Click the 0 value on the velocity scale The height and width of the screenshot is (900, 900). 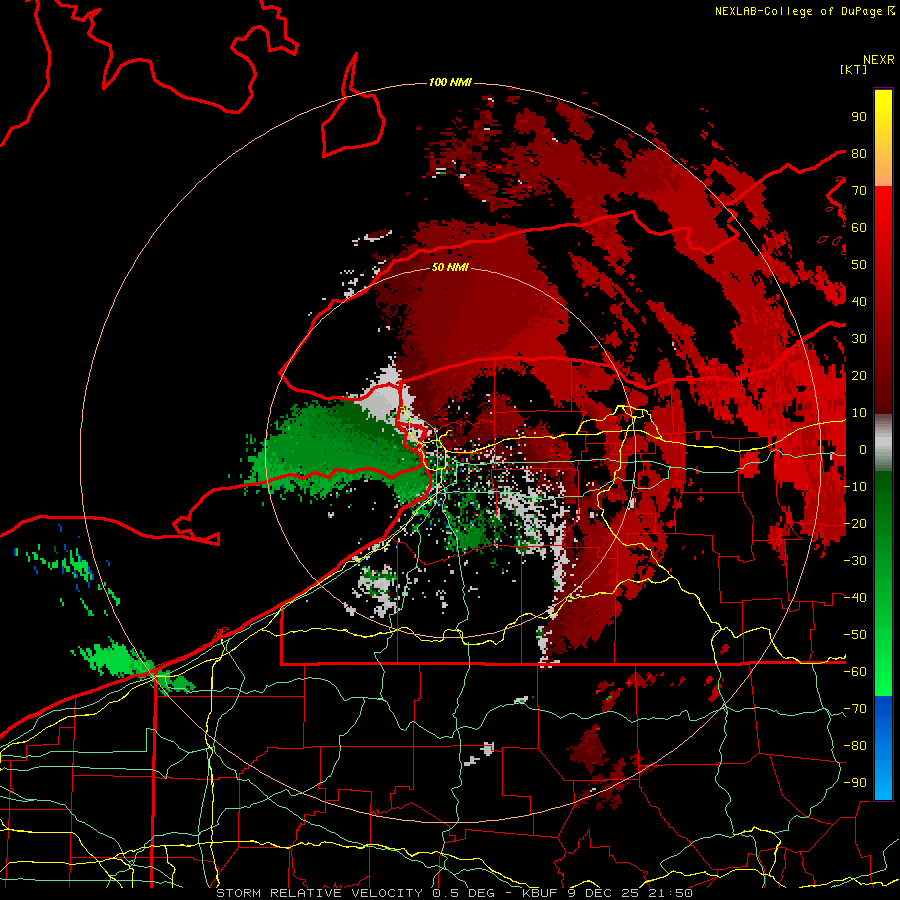point(863,449)
